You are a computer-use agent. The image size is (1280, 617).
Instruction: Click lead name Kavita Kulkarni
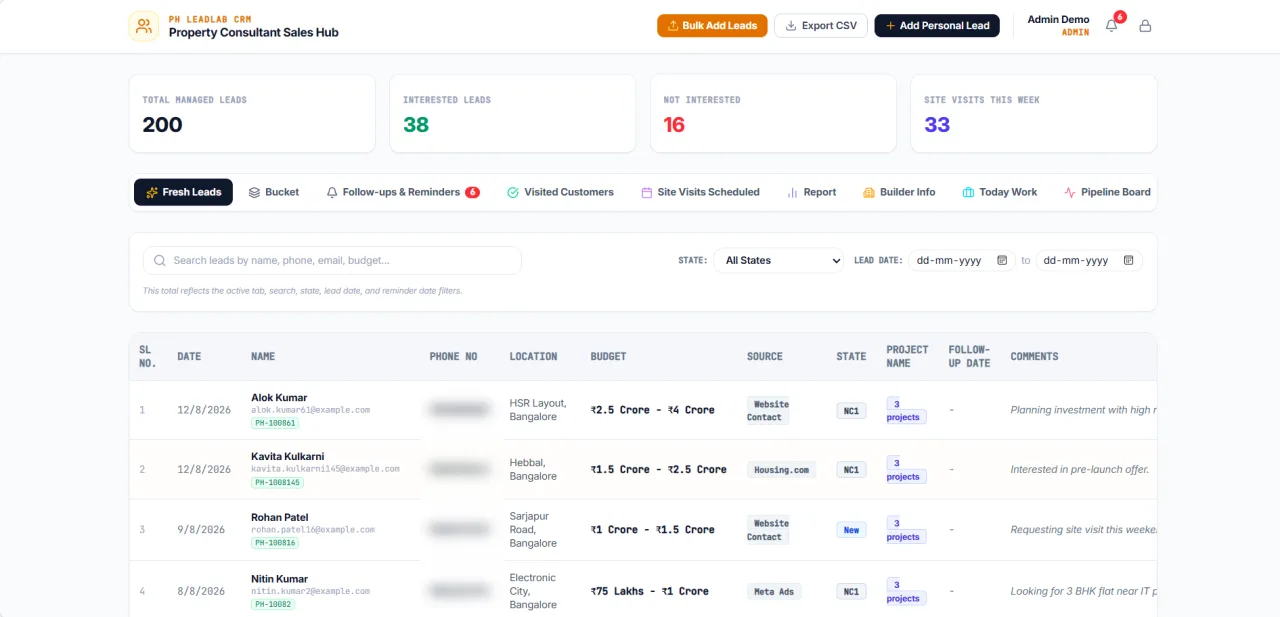[288, 457]
